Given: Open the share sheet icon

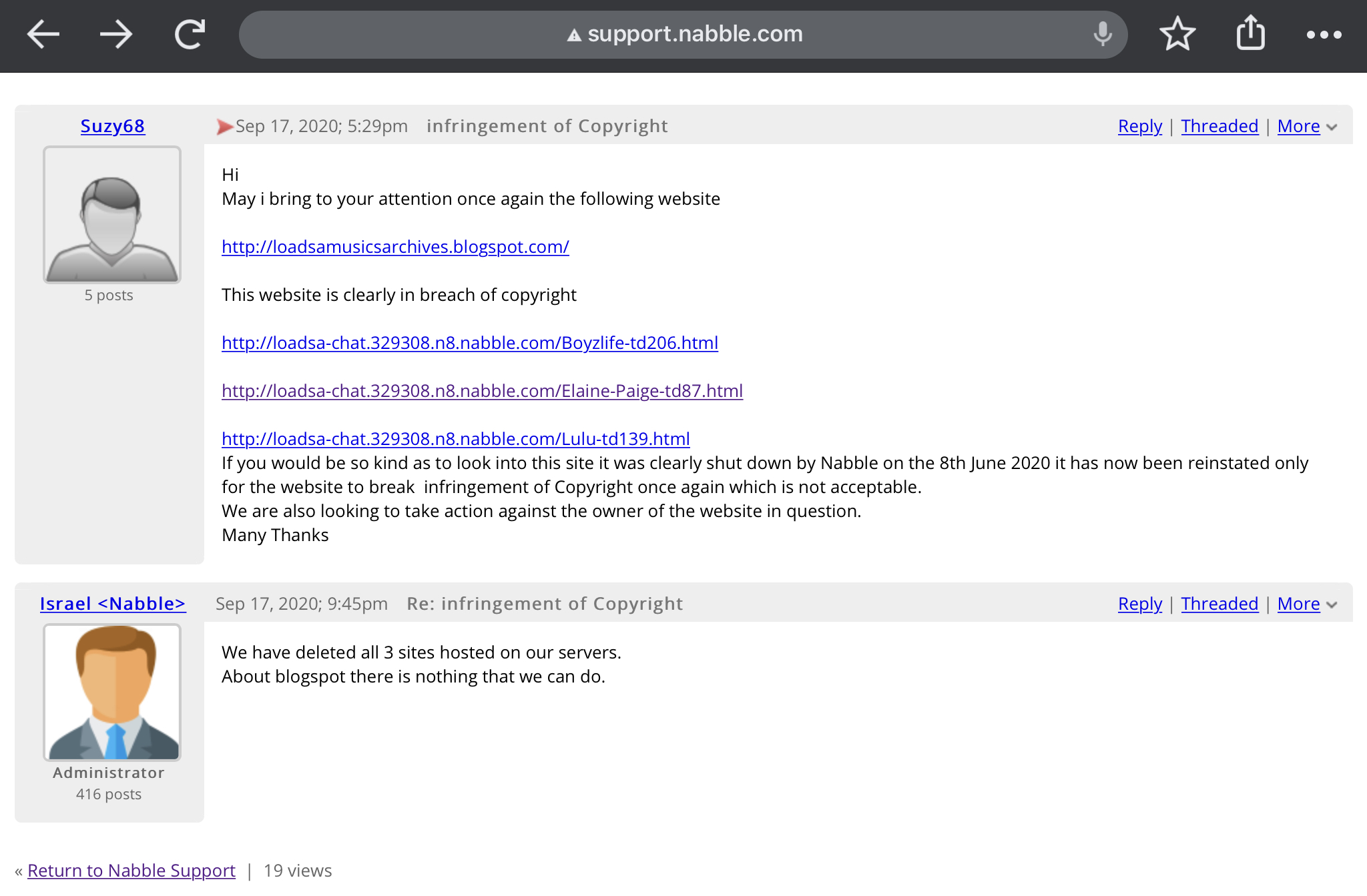Looking at the screenshot, I should pos(1250,34).
